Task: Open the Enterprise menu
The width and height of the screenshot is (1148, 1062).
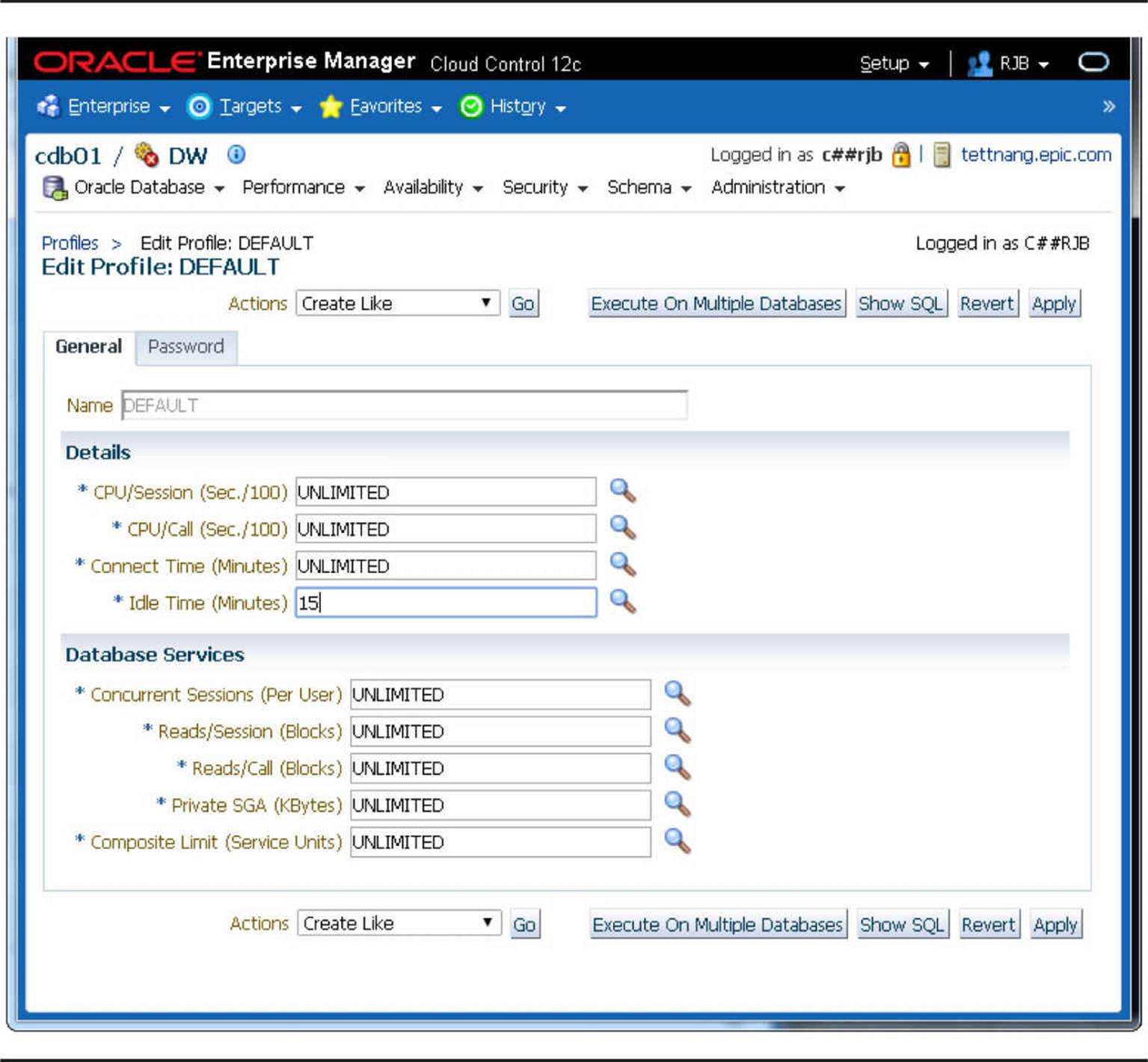Action: 118,106
